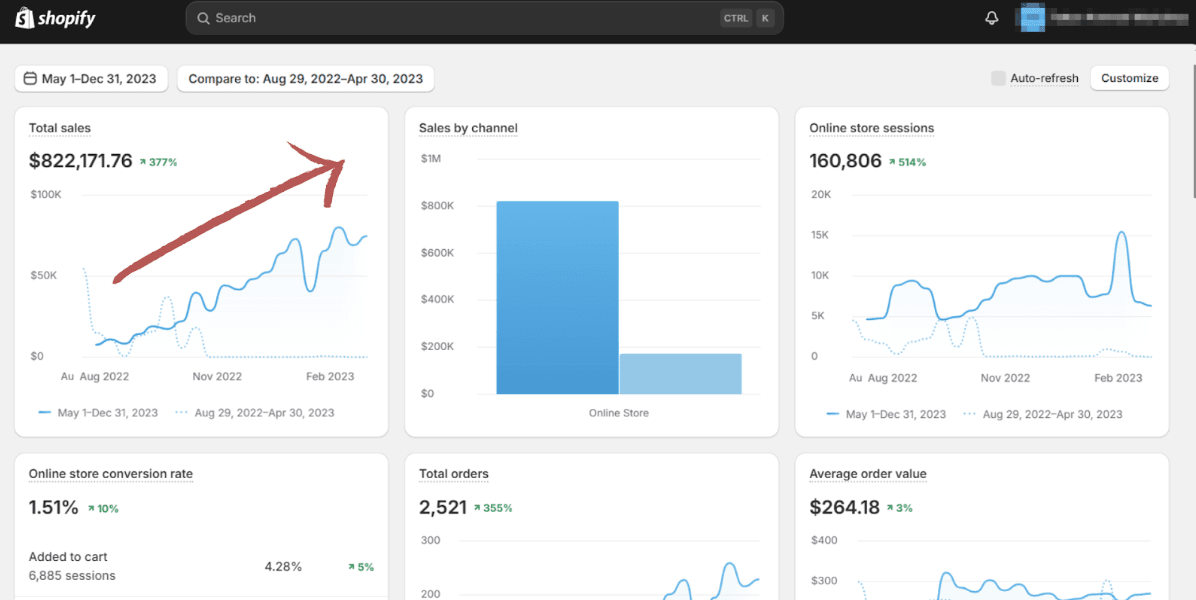Open the Total orders report
Viewport: 1196px width, 600px height.
tap(454, 474)
